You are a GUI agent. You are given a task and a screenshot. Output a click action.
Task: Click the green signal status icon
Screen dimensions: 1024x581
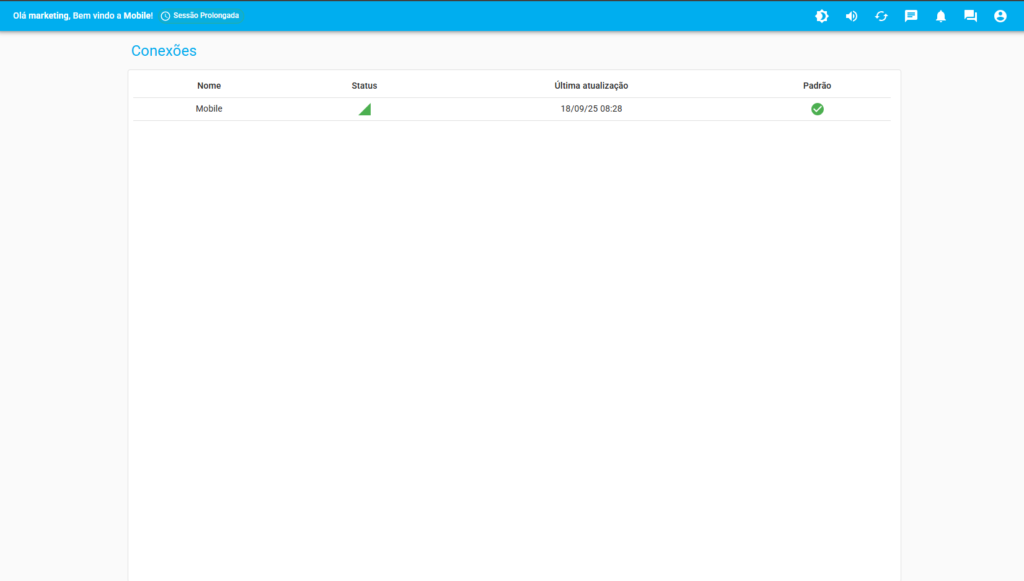365,110
